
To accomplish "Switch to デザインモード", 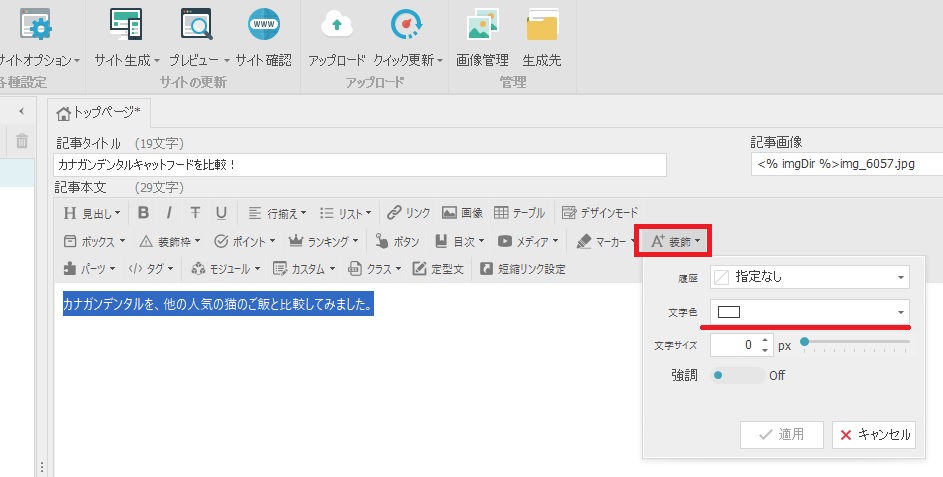I will tap(600, 213).
